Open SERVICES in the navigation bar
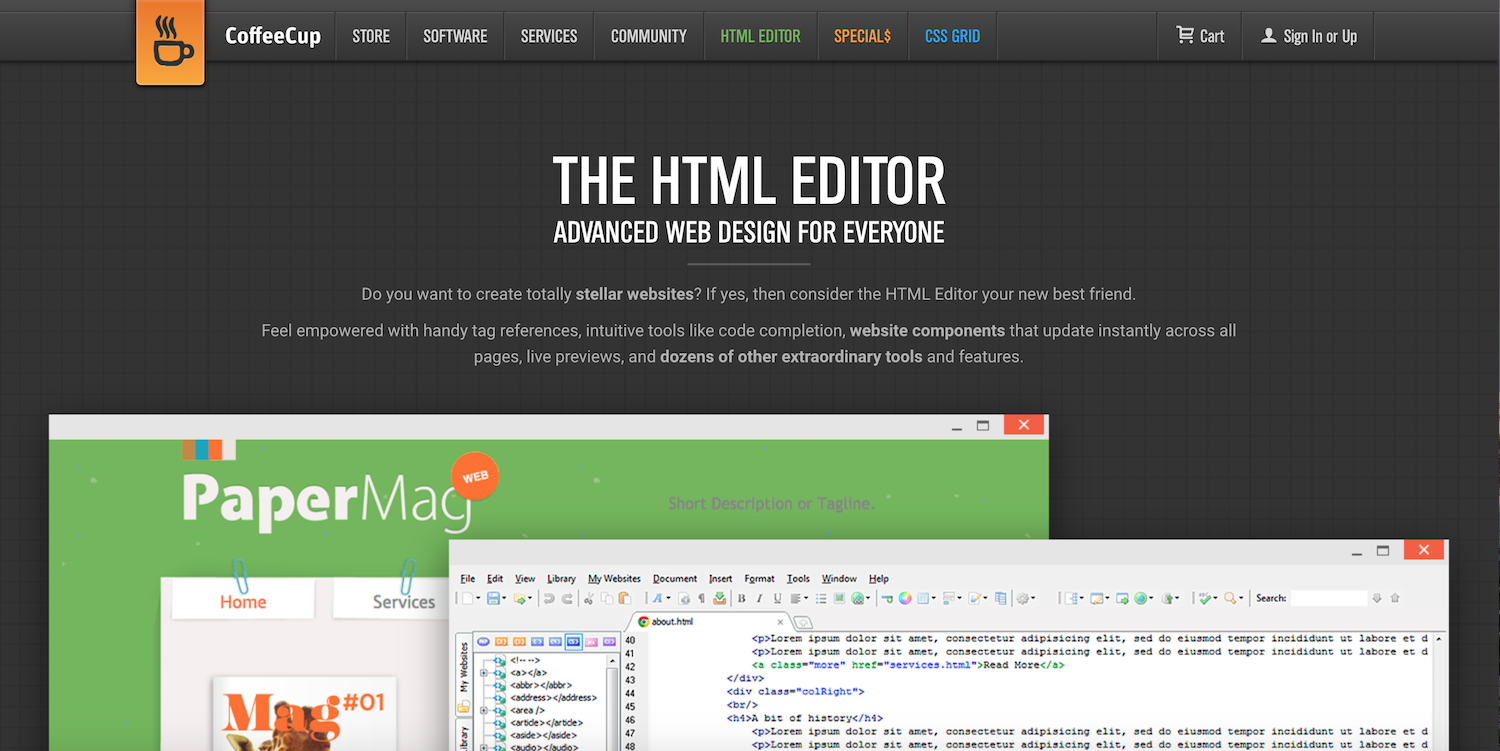The image size is (1500, 751). [549, 36]
